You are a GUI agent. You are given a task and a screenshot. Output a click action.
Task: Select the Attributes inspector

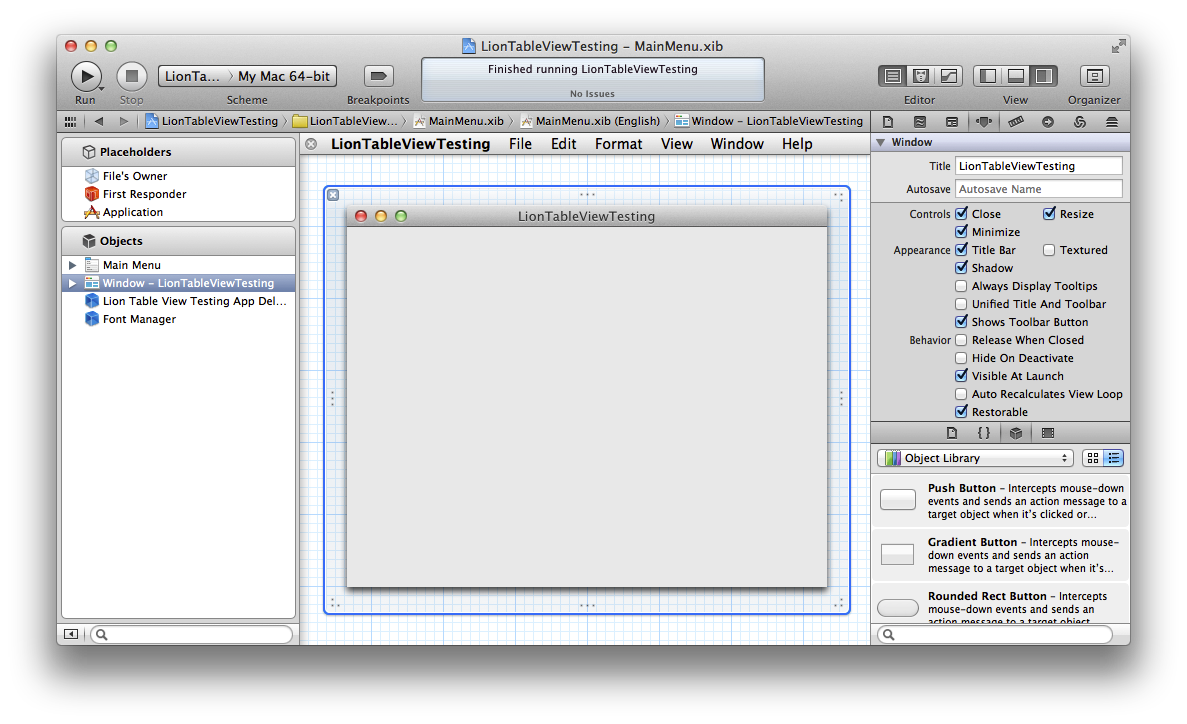(983, 122)
